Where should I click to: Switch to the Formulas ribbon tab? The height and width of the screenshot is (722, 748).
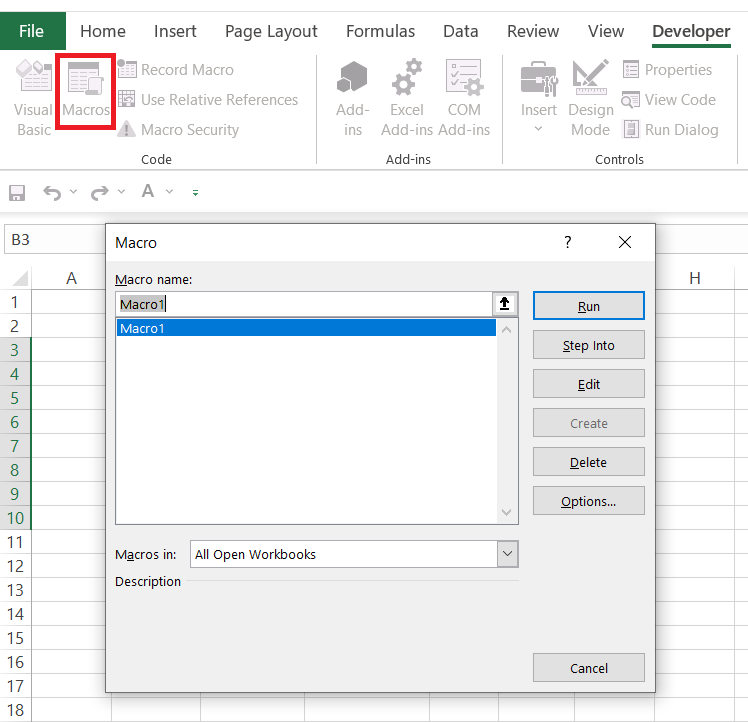(380, 31)
